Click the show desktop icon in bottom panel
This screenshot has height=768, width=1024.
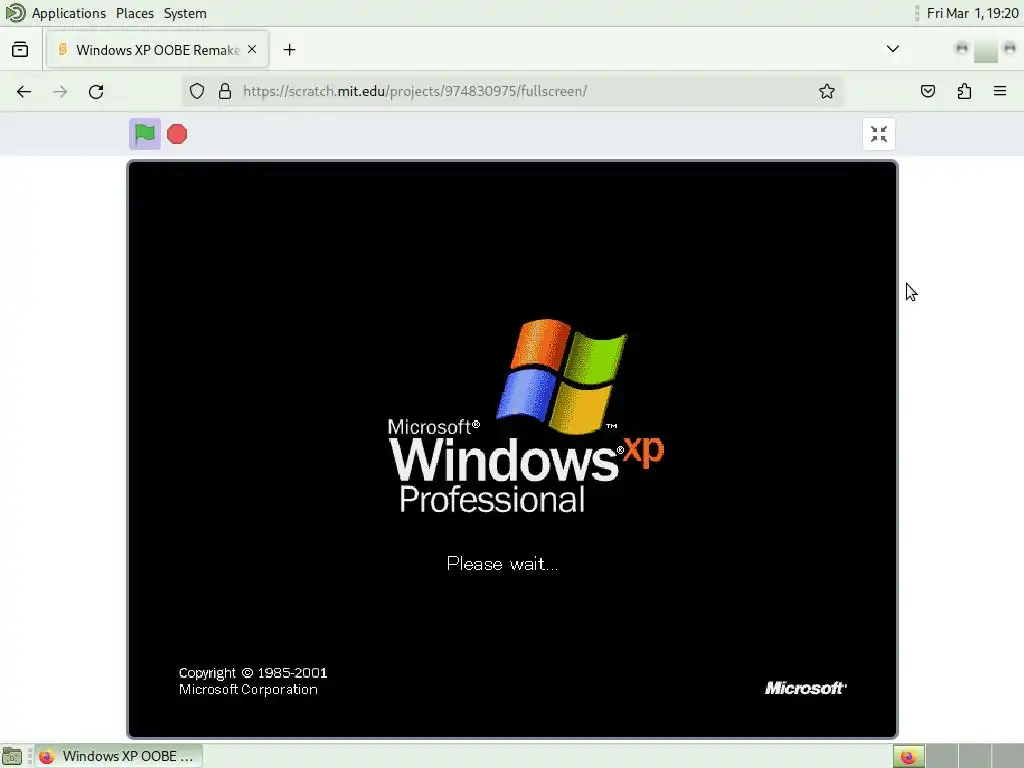tap(12, 756)
